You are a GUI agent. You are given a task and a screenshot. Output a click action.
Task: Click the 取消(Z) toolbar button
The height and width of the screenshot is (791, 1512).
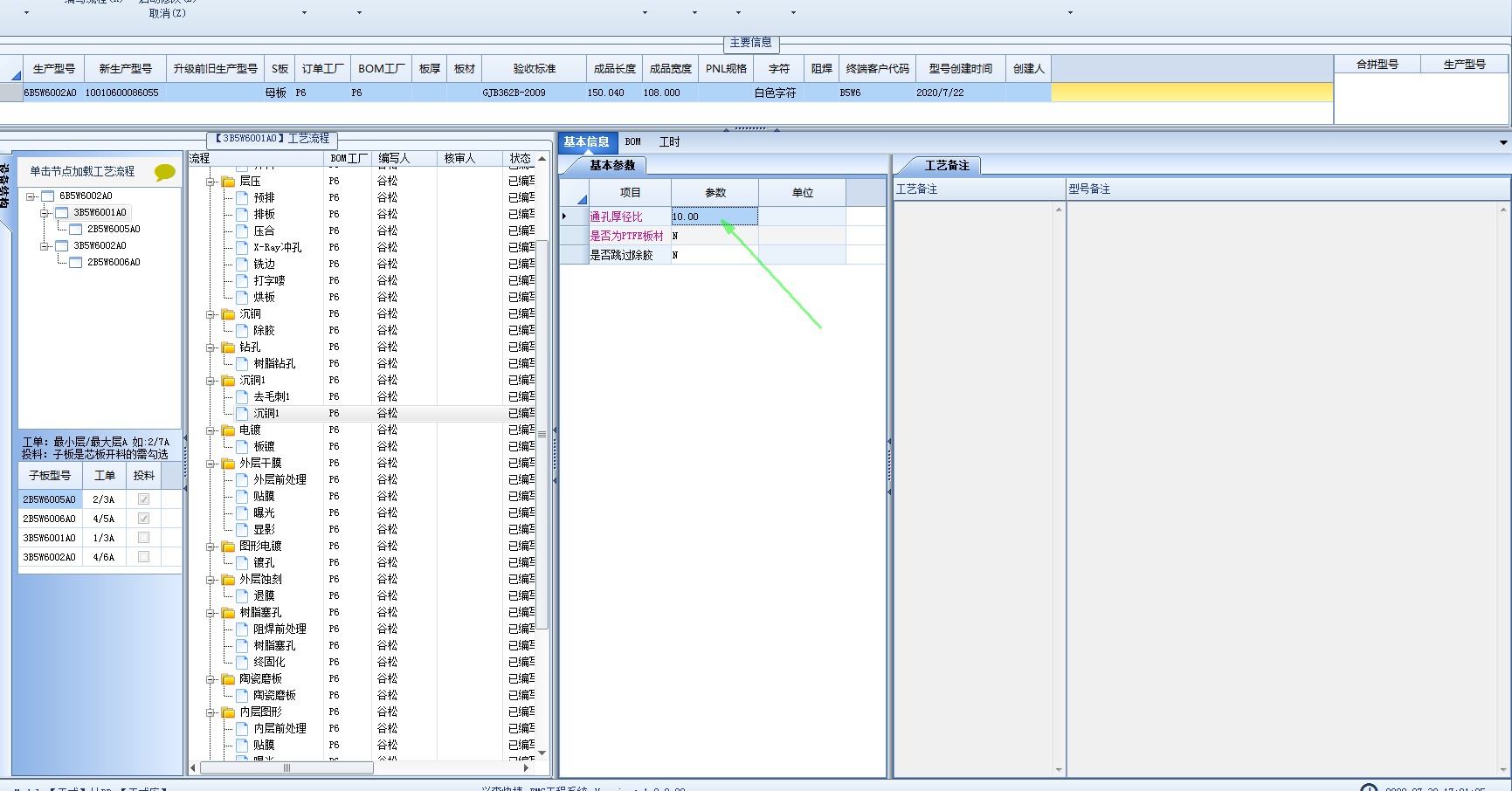167,13
